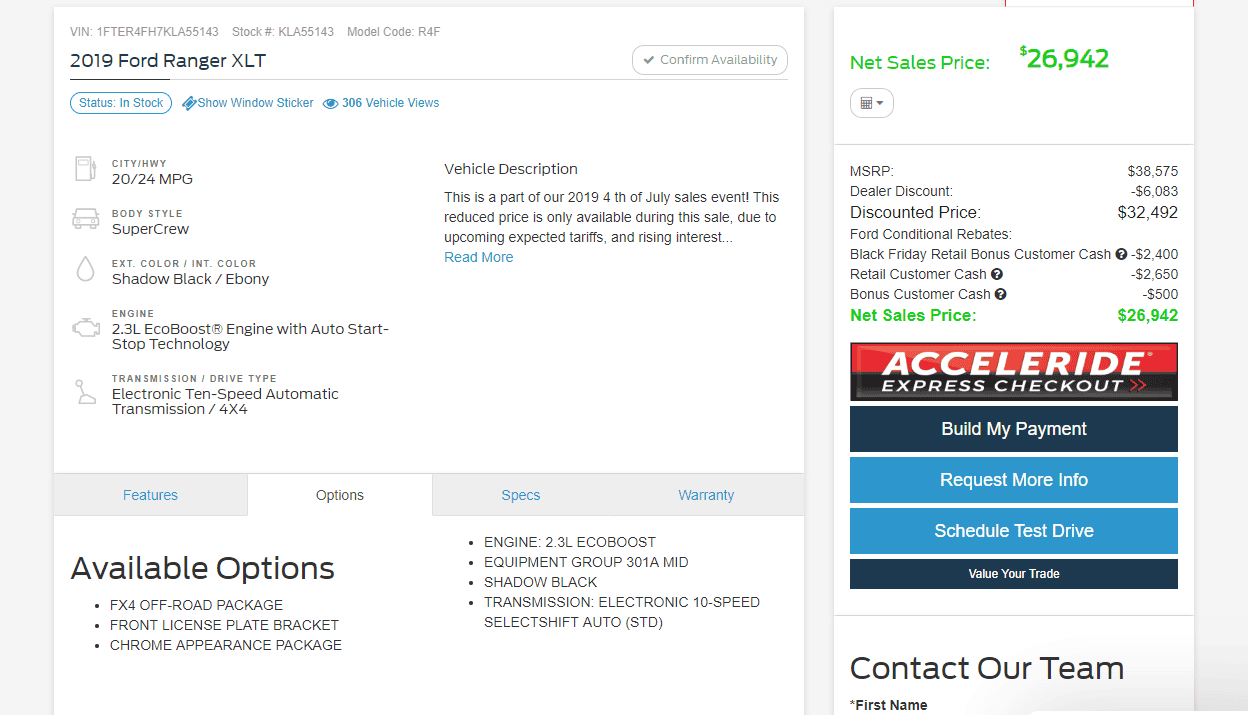Click ENGINE: 2.3L ECOBOOST option

570,542
